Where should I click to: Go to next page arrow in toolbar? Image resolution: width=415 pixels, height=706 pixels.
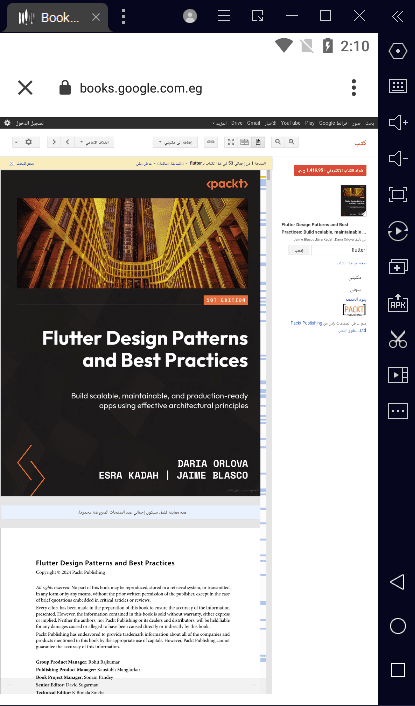[54, 142]
